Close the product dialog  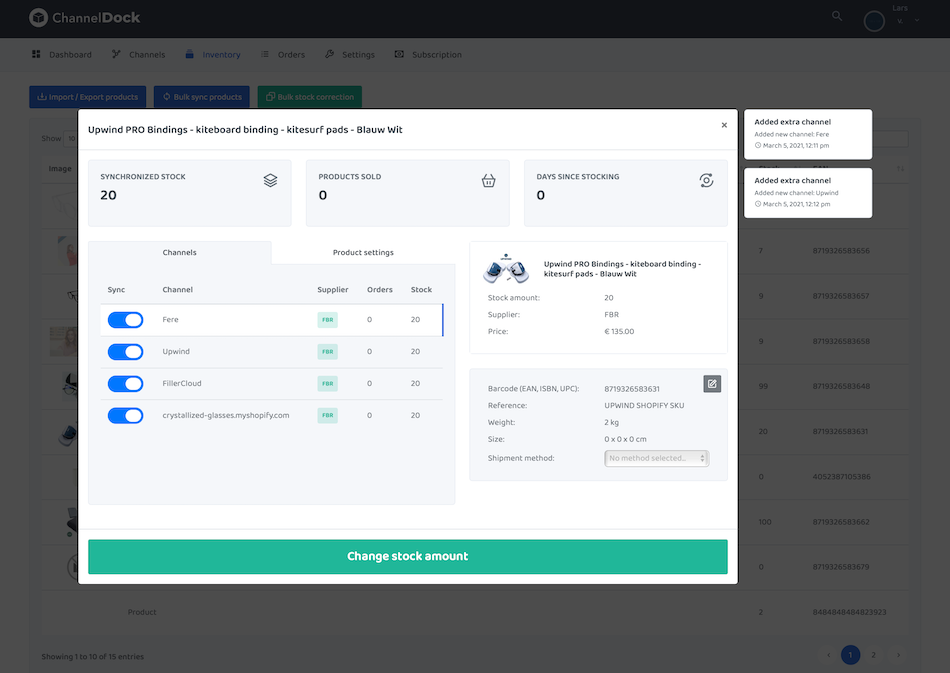pos(724,125)
